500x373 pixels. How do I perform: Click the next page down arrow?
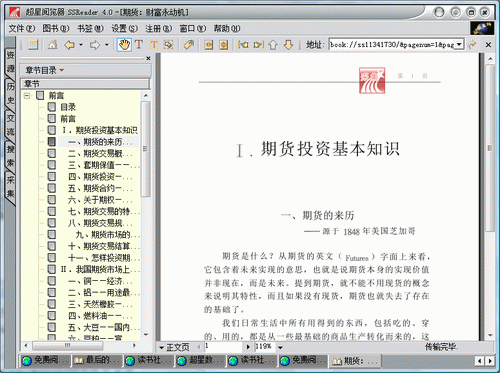288,44
